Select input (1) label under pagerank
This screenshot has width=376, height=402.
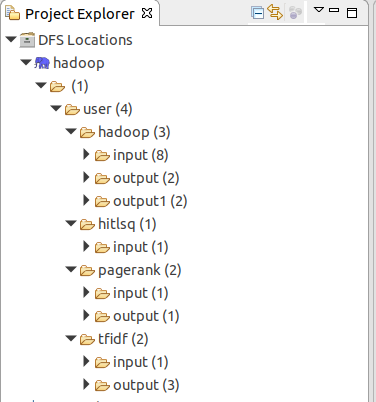point(141,293)
